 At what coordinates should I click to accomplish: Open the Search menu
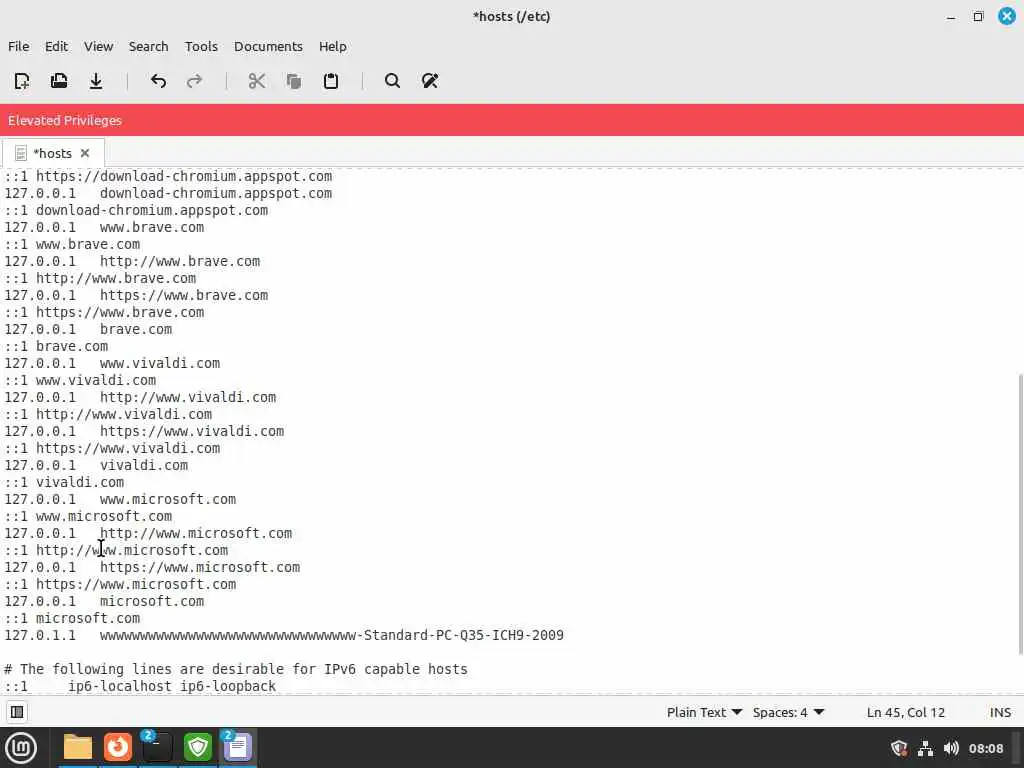[x=148, y=46]
